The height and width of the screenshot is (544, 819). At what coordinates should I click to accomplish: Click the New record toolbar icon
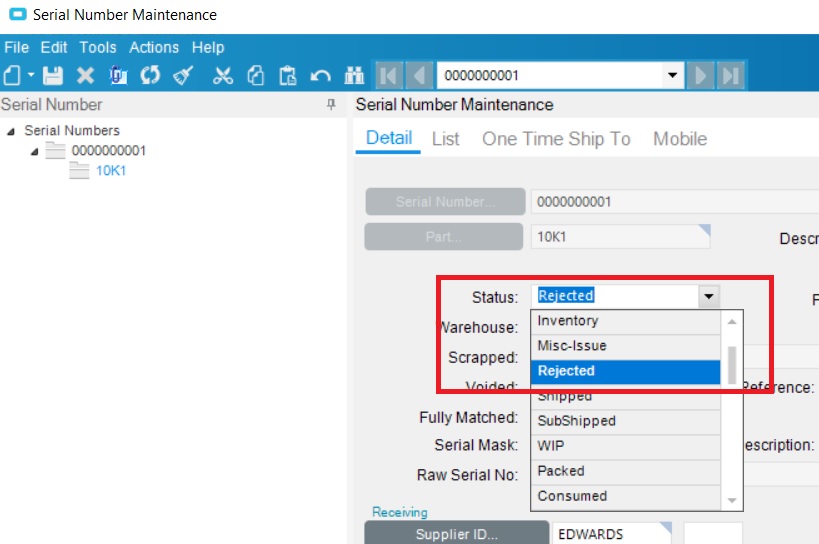(x=12, y=76)
